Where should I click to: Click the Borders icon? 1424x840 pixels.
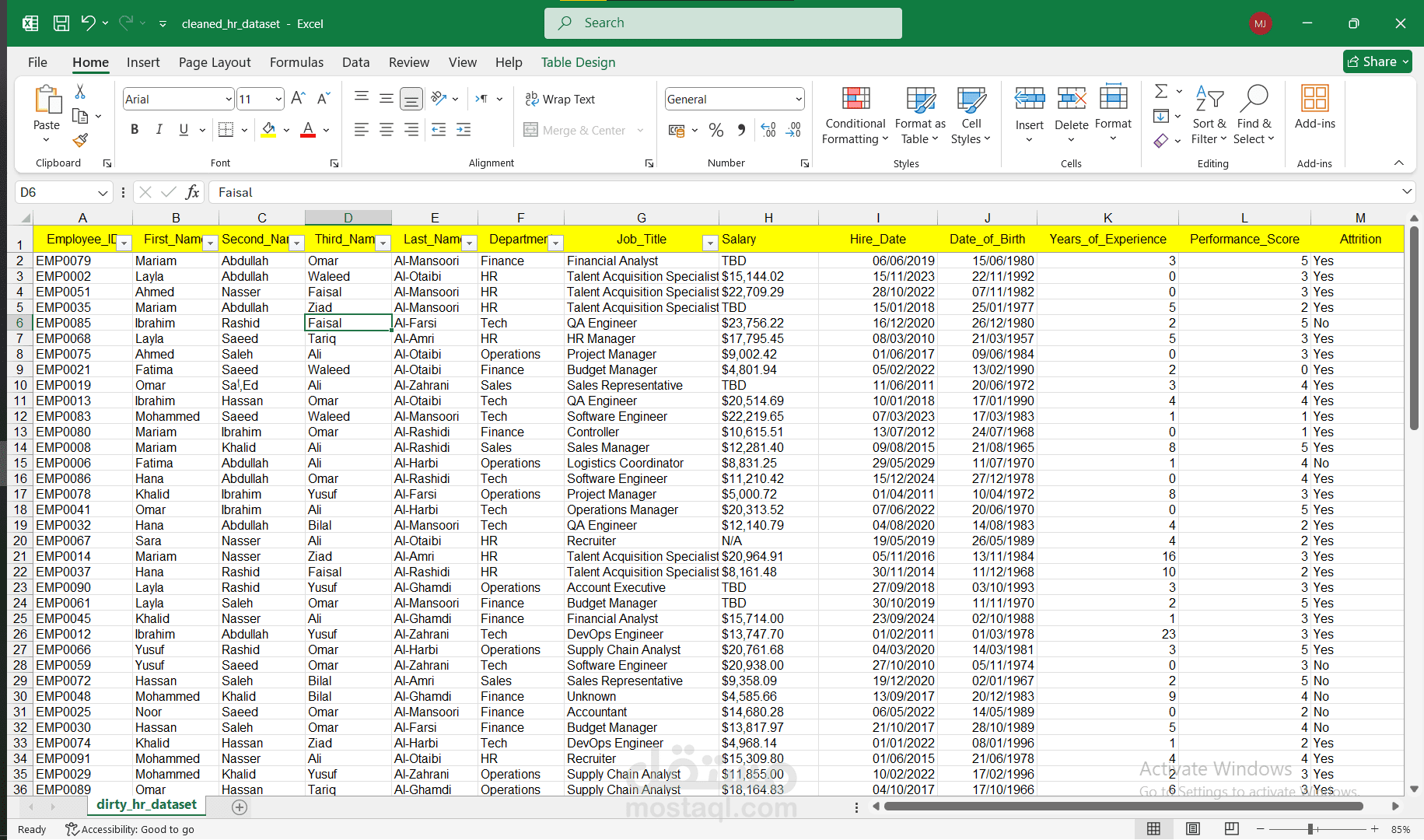coord(226,130)
